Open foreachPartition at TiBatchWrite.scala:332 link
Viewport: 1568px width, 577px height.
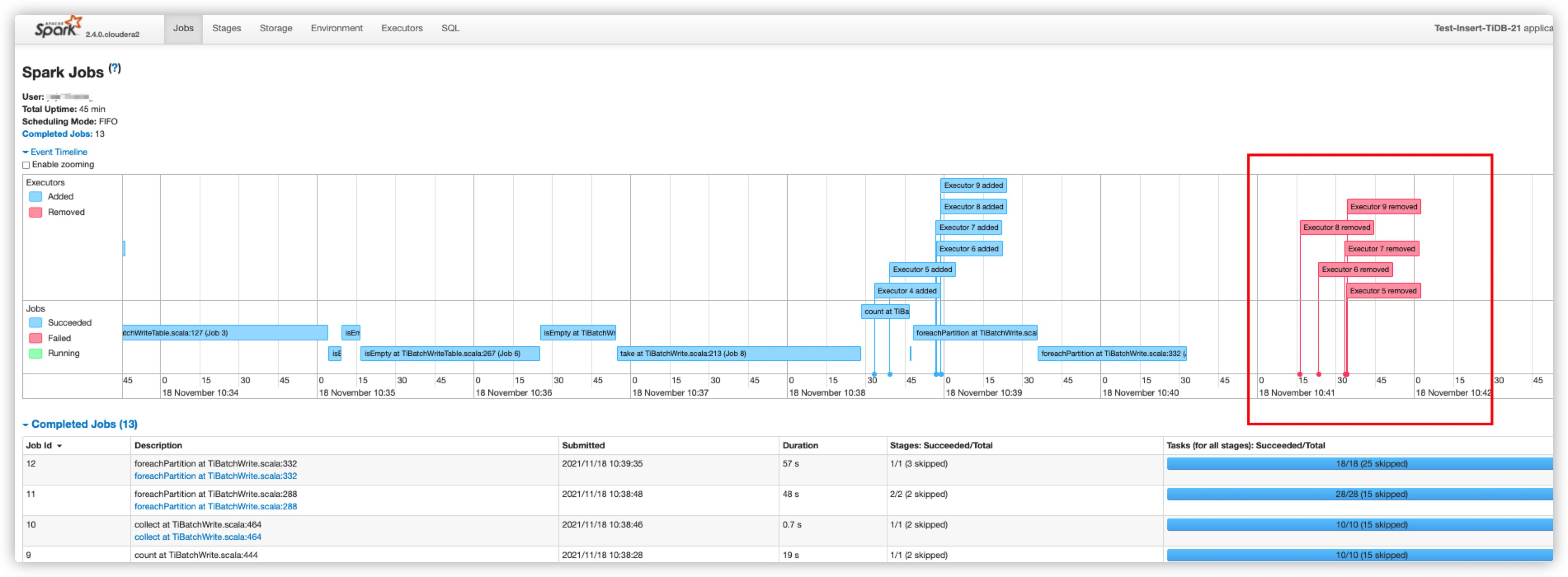pyautogui.click(x=215, y=476)
